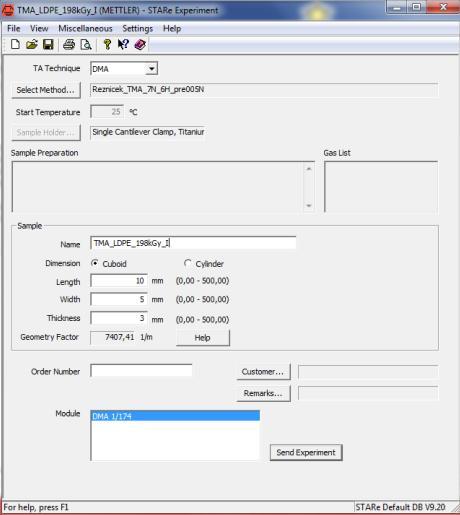Close the STARe Experiment window
The image size is (460, 515).
pos(443,7)
